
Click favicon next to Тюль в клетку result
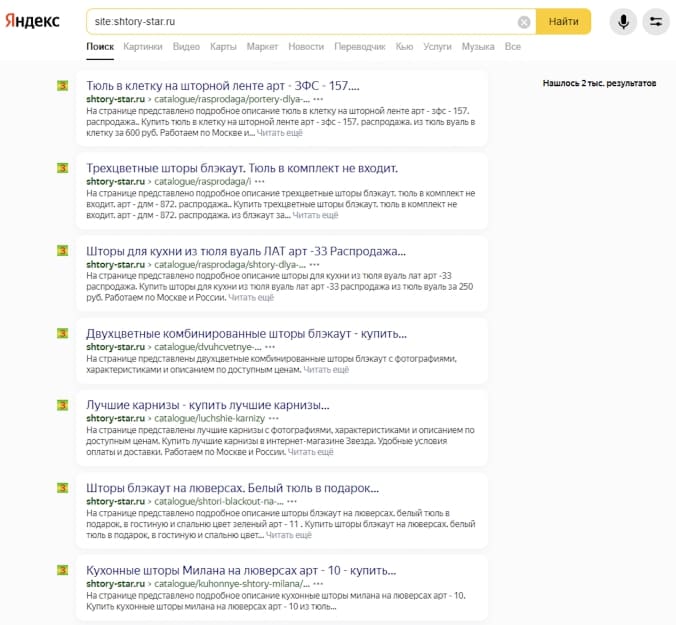click(63, 85)
